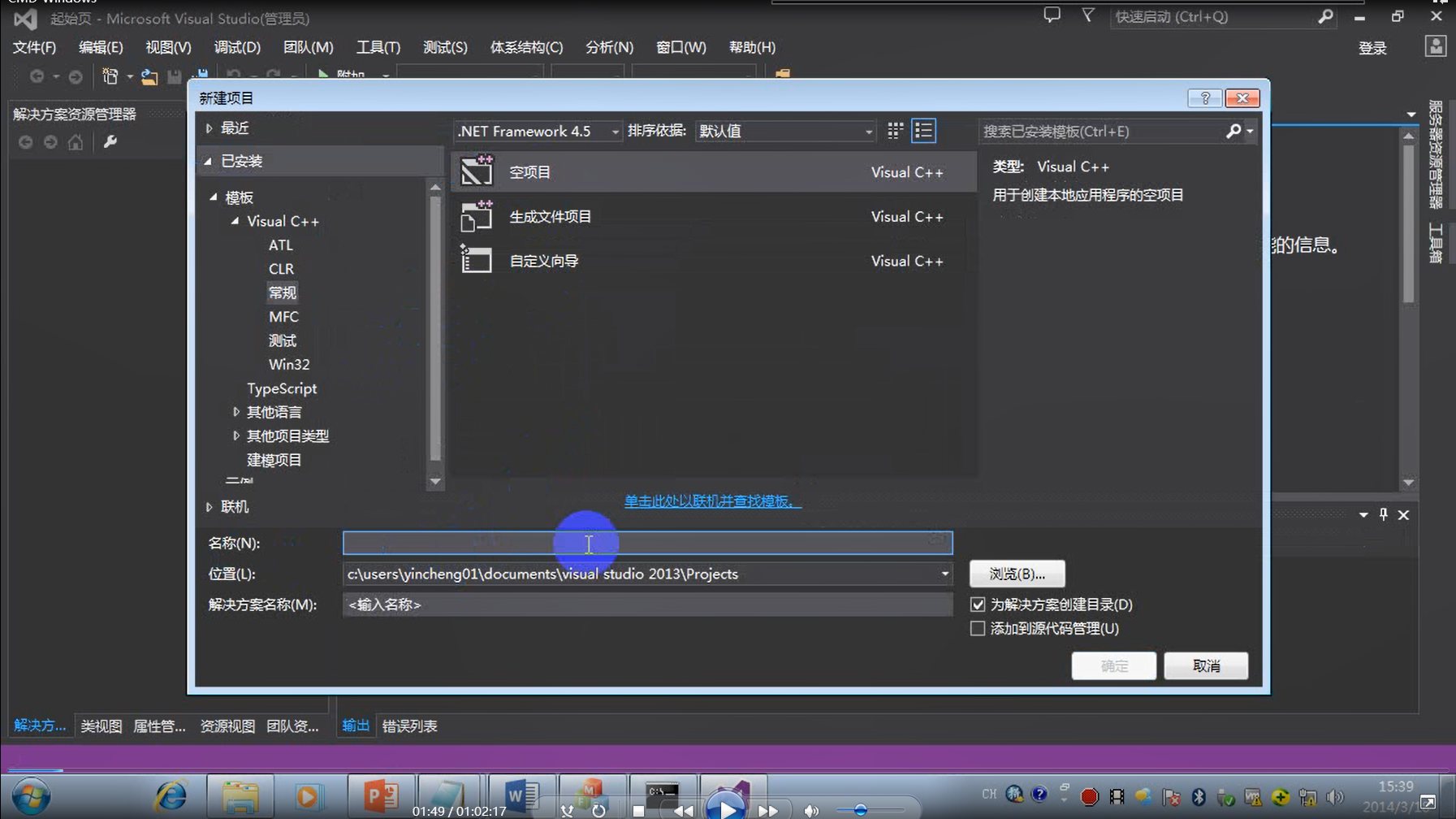Click the notifications filter funnel icon
This screenshot has width=1456, height=819.
(x=1088, y=15)
